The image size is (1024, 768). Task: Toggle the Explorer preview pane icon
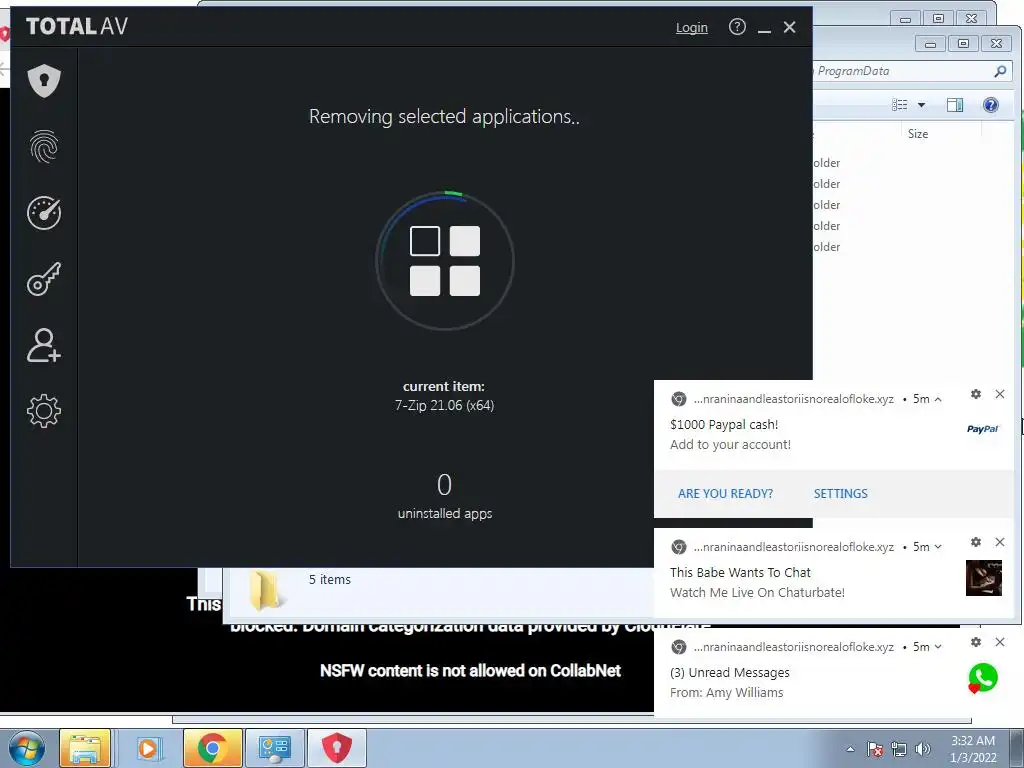pos(955,105)
